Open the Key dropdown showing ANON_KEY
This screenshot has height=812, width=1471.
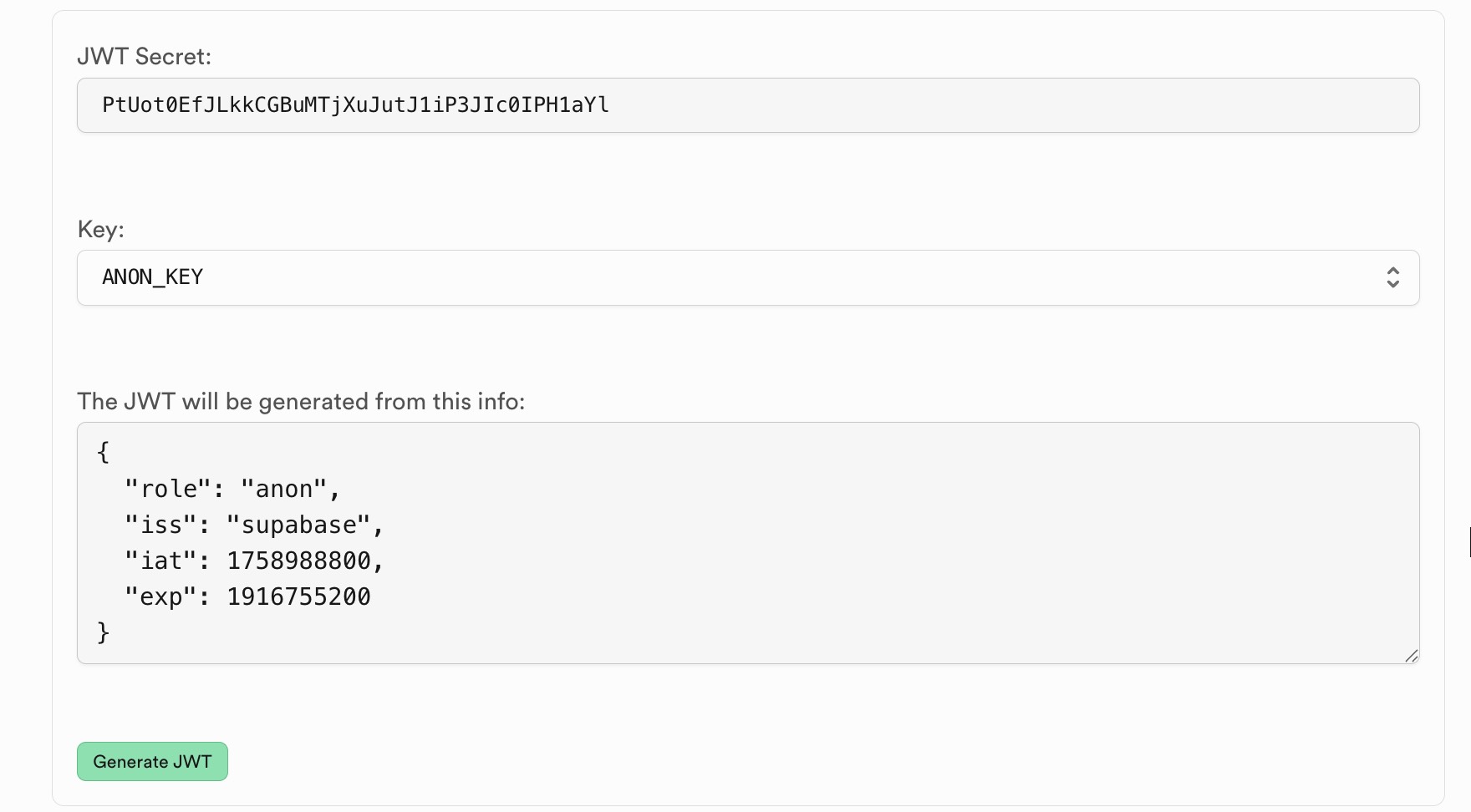pyautogui.click(x=747, y=277)
